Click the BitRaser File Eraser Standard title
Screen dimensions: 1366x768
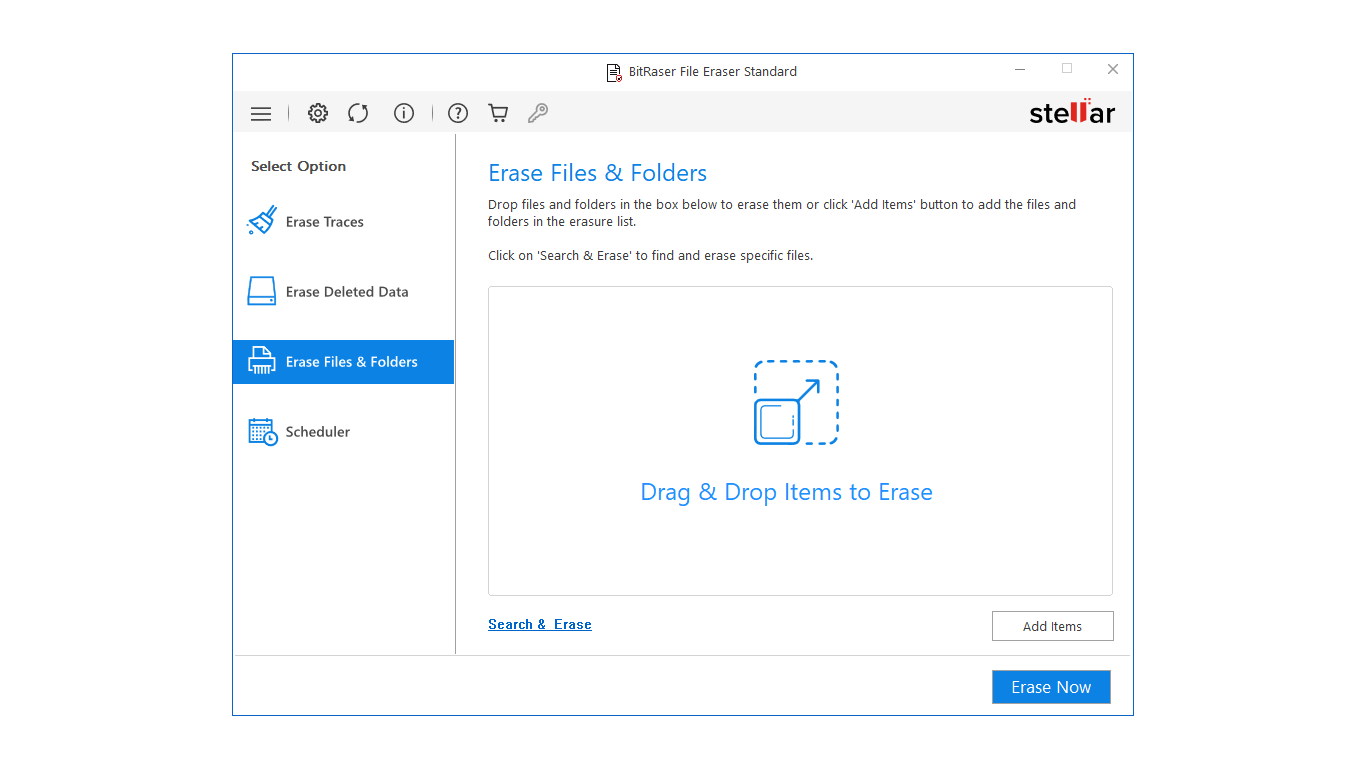click(x=713, y=72)
